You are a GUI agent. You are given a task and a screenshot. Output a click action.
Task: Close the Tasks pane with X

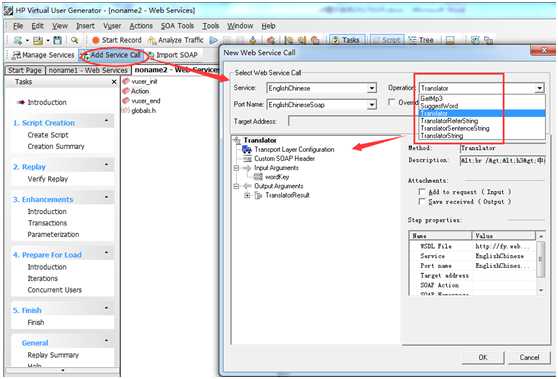coord(114,82)
